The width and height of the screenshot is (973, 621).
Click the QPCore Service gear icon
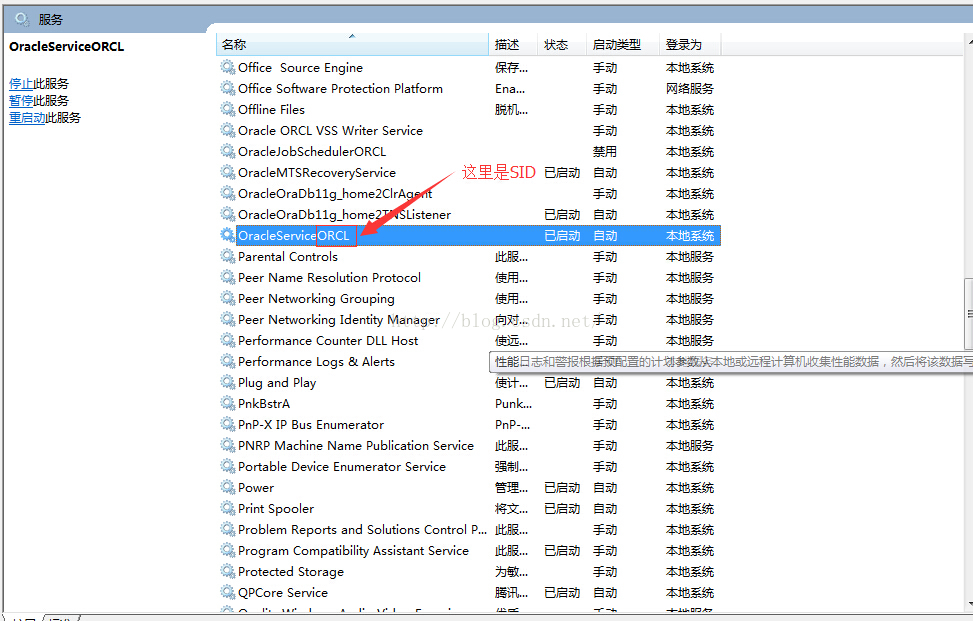pyautogui.click(x=228, y=592)
